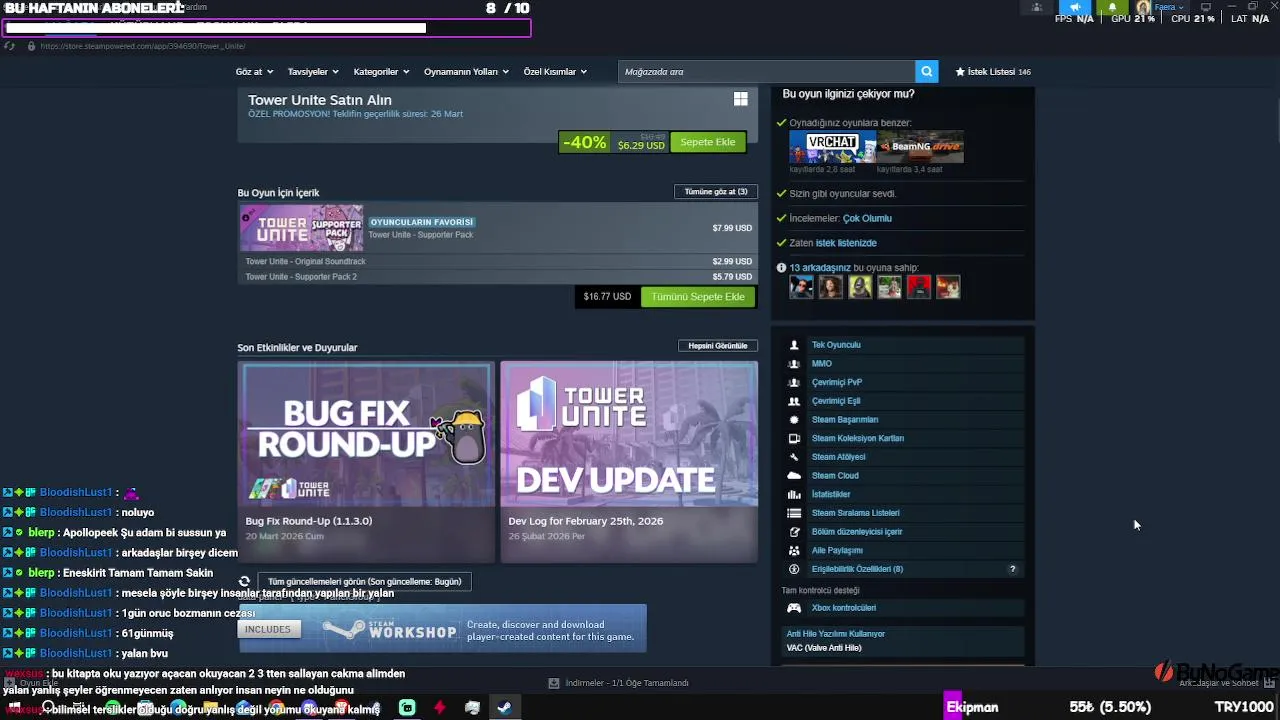Click the downloads icon in bottom bar
The image size is (1280, 720).
pyautogui.click(x=553, y=683)
